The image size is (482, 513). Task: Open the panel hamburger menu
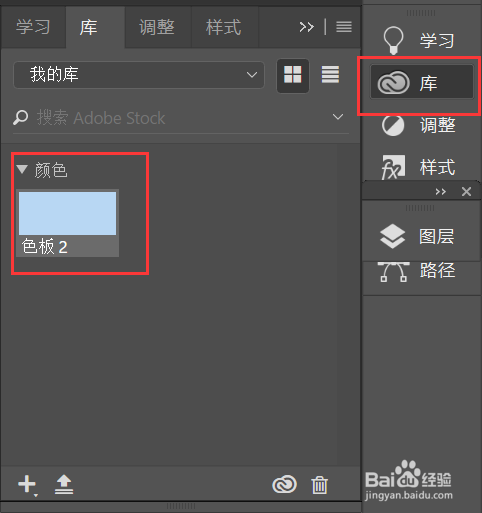(x=344, y=27)
